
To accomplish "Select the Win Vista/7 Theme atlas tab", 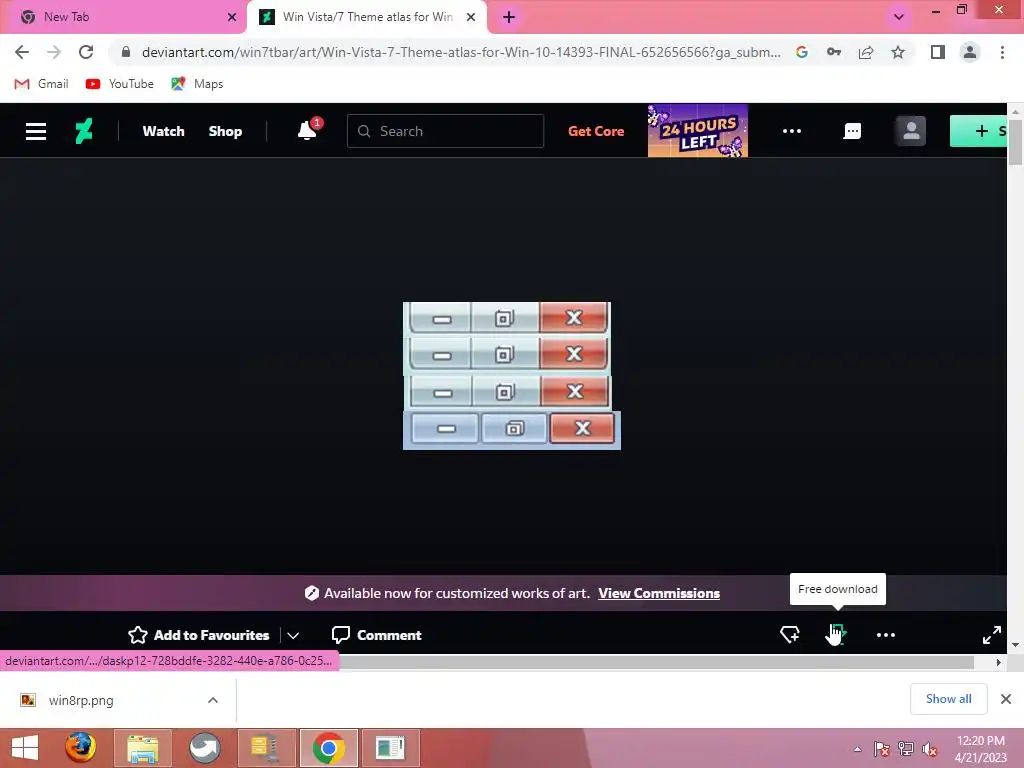I will point(366,17).
